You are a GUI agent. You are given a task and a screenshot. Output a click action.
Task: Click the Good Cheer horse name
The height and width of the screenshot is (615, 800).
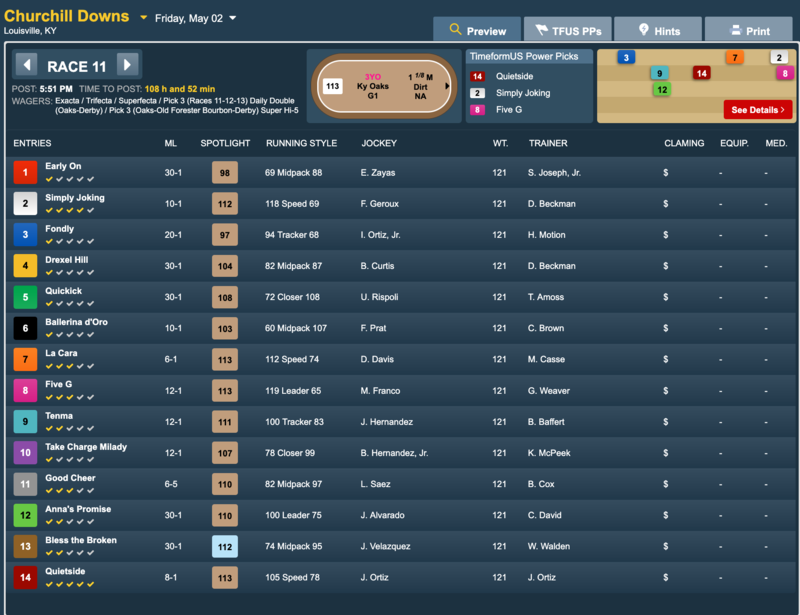tap(70, 478)
